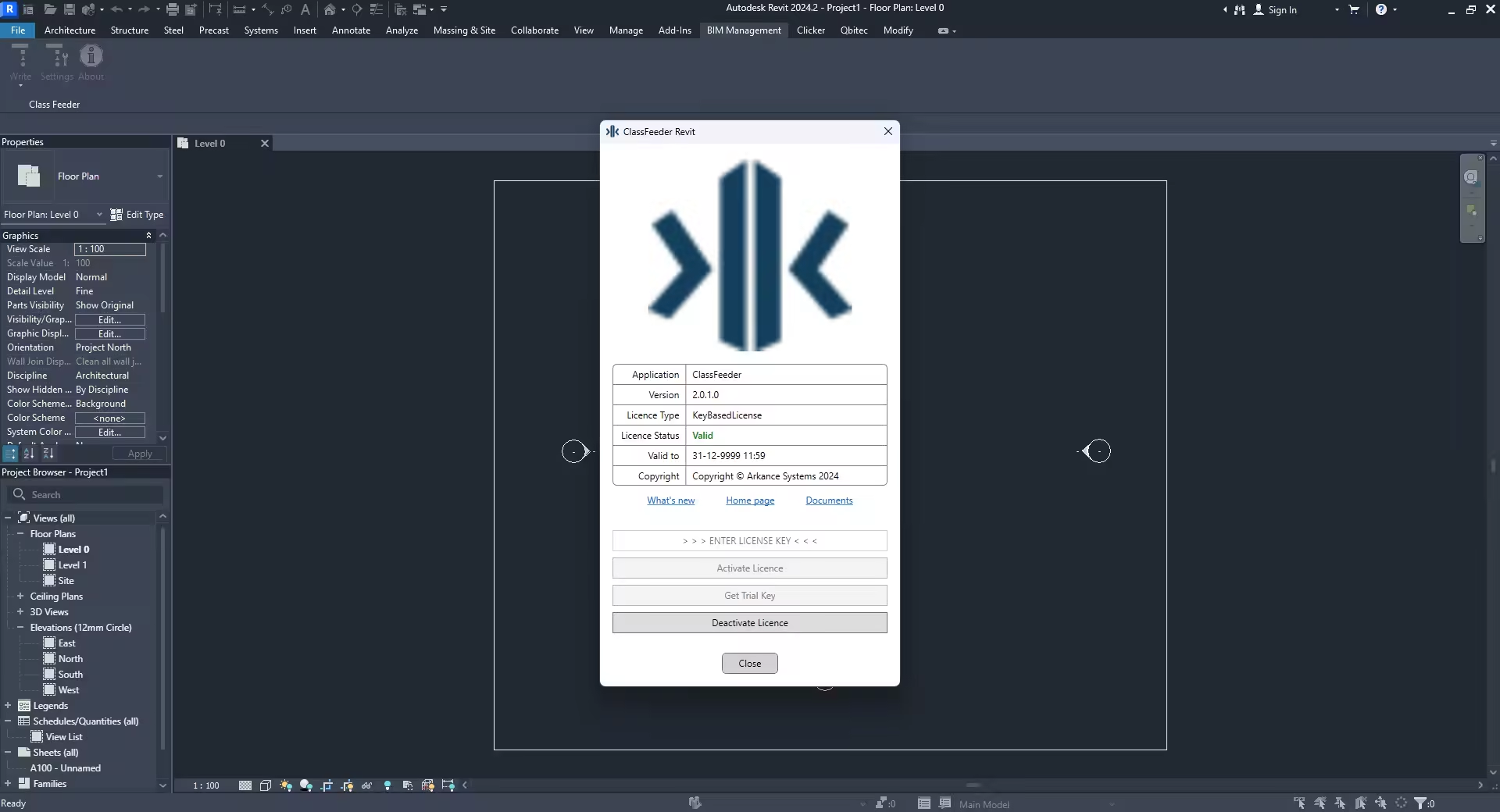Viewport: 1500px width, 812px height.
Task: Collapse the Views (all) tree node
Action: 8,518
